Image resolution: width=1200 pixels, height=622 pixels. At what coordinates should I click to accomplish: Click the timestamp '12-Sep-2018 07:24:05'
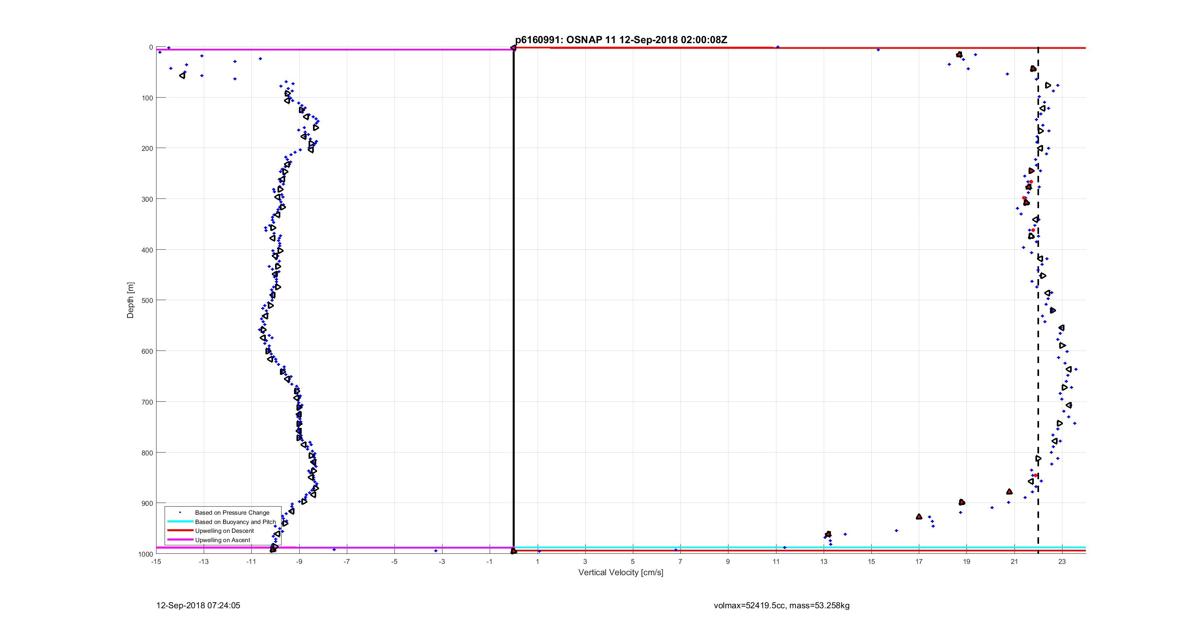coord(198,605)
